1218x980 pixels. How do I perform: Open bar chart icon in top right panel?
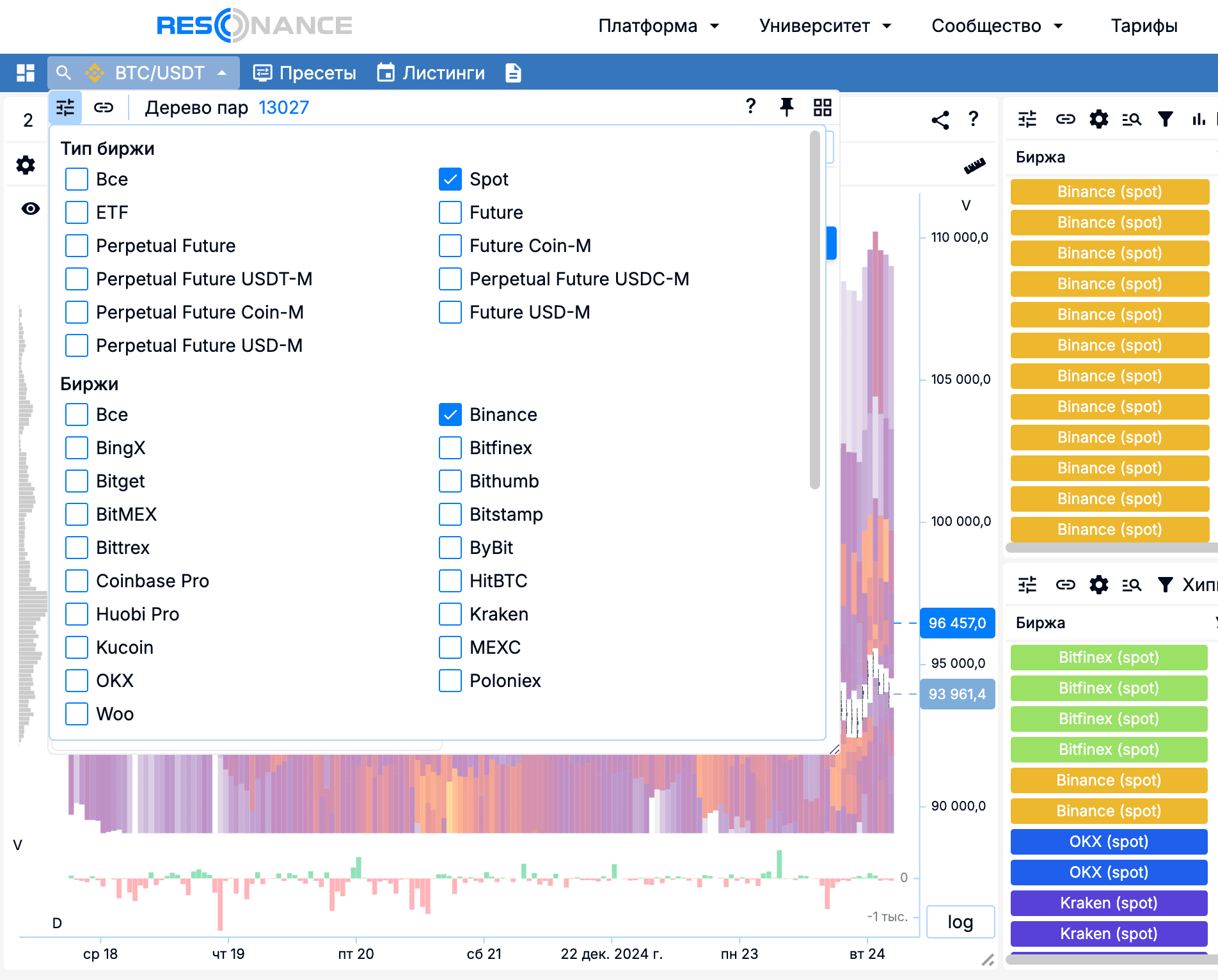tap(1199, 119)
